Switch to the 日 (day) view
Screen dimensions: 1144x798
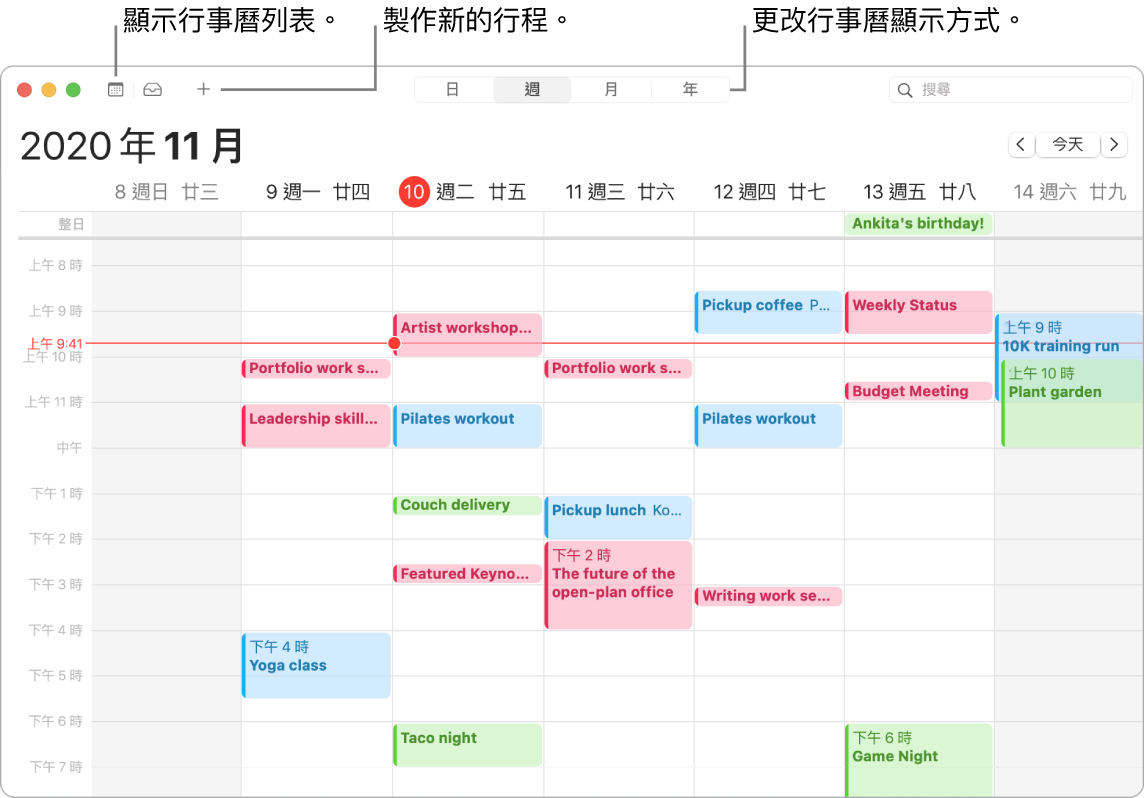(x=453, y=89)
